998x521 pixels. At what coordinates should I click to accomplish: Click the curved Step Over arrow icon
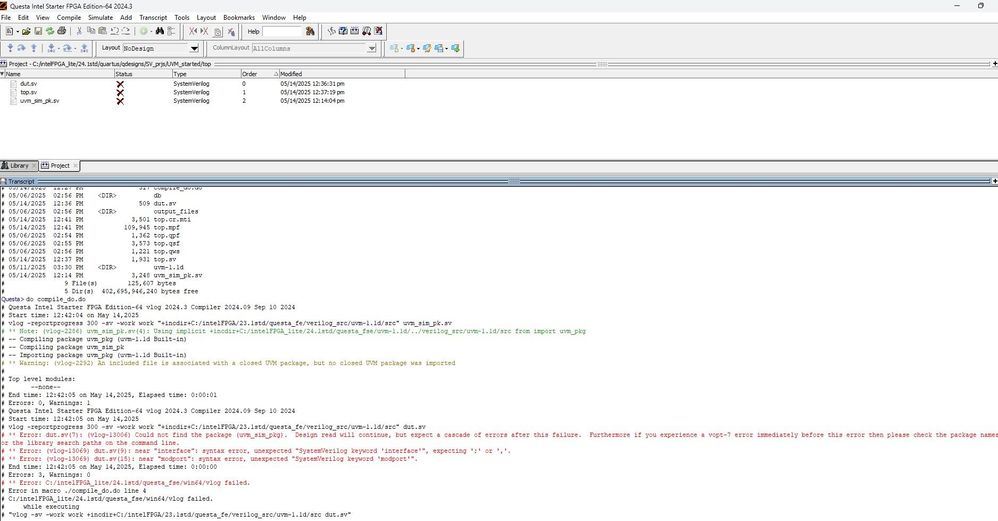pyautogui.click(x=22, y=48)
